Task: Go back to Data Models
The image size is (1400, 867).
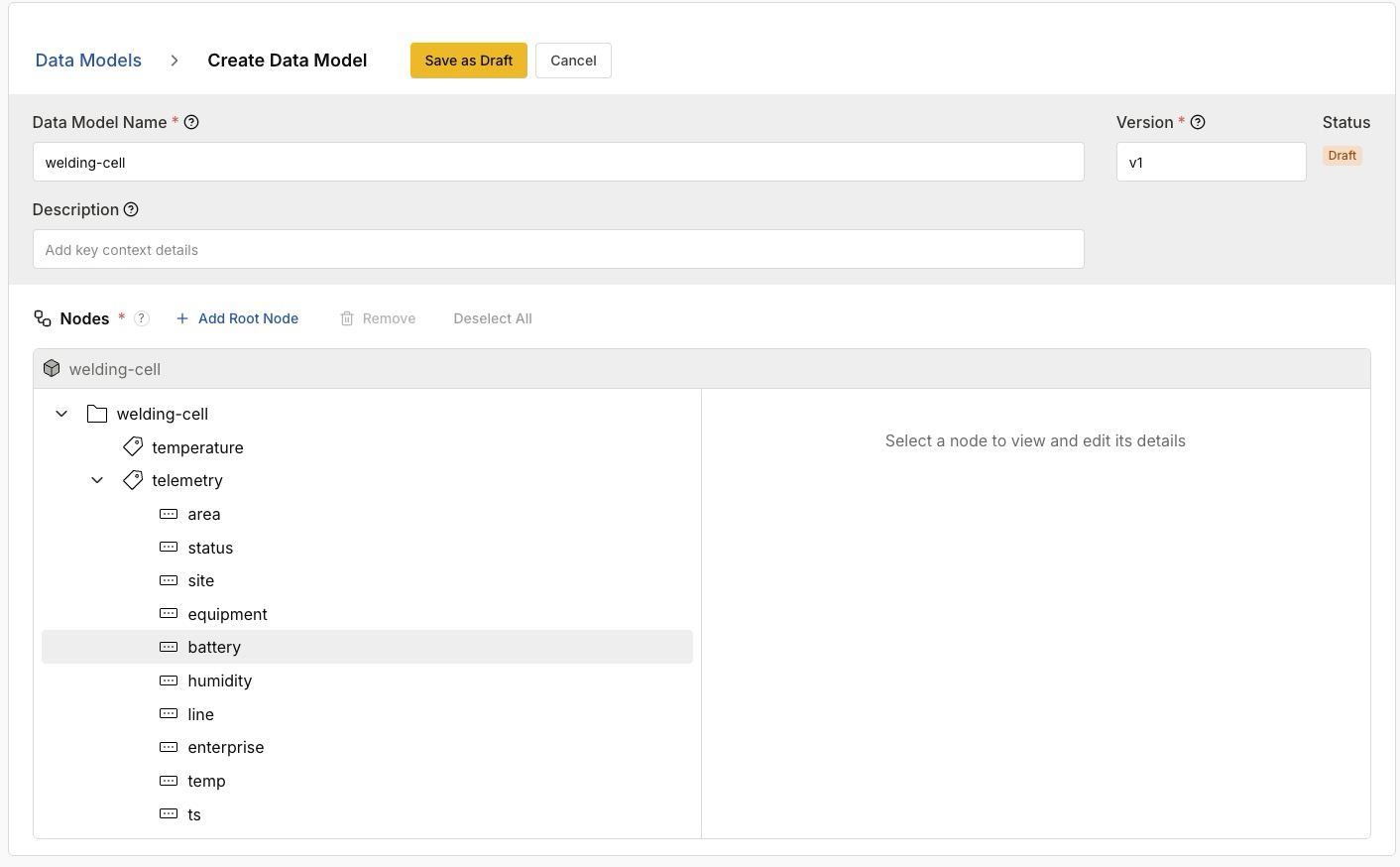Action: tap(88, 61)
